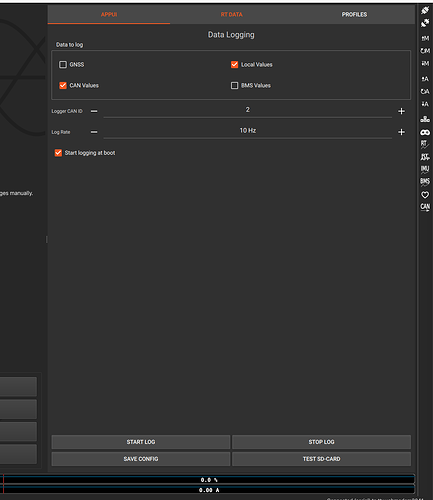
Task: Click the Logger CAN ID label
Action: (67, 111)
